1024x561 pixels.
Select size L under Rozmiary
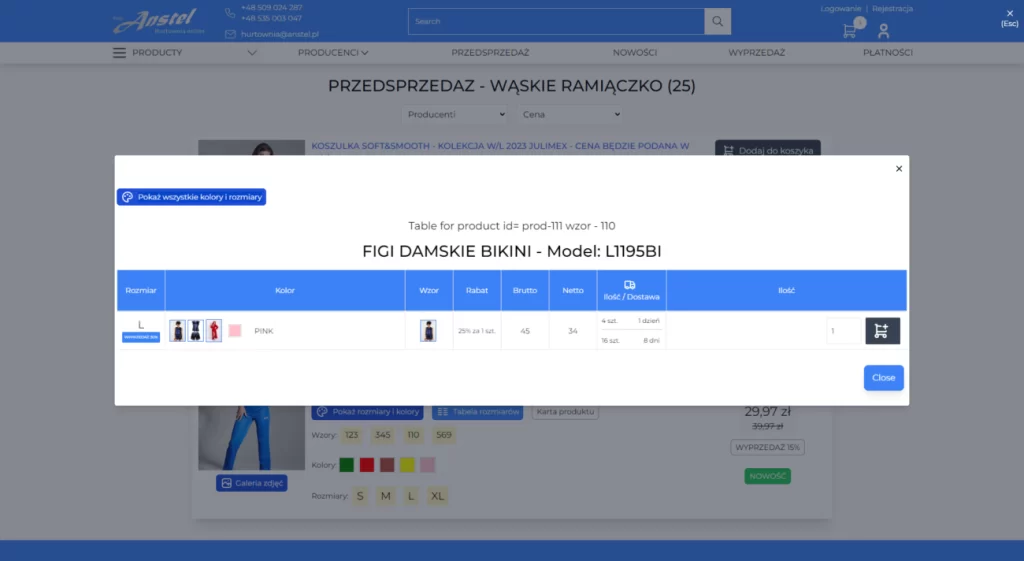tap(411, 496)
